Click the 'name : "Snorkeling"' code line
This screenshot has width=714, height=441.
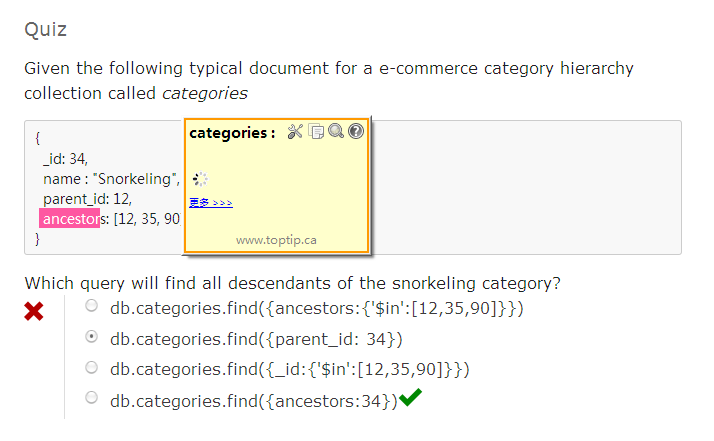110,178
